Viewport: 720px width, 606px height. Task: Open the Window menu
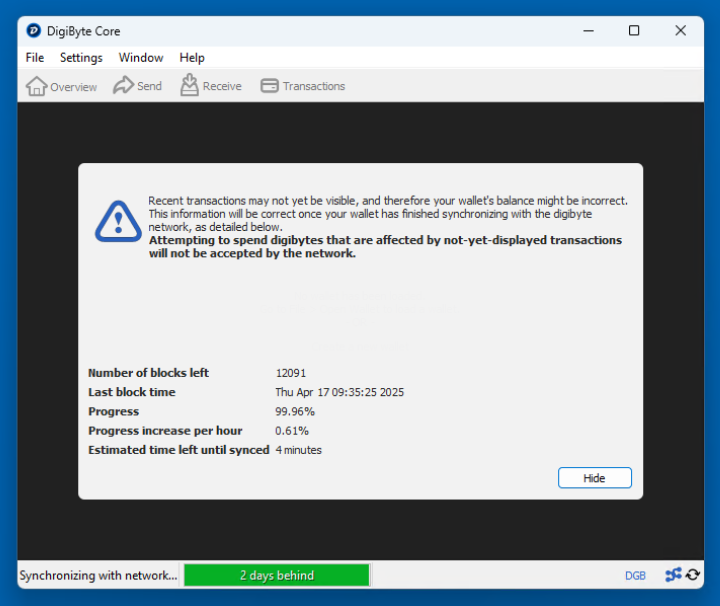click(141, 57)
